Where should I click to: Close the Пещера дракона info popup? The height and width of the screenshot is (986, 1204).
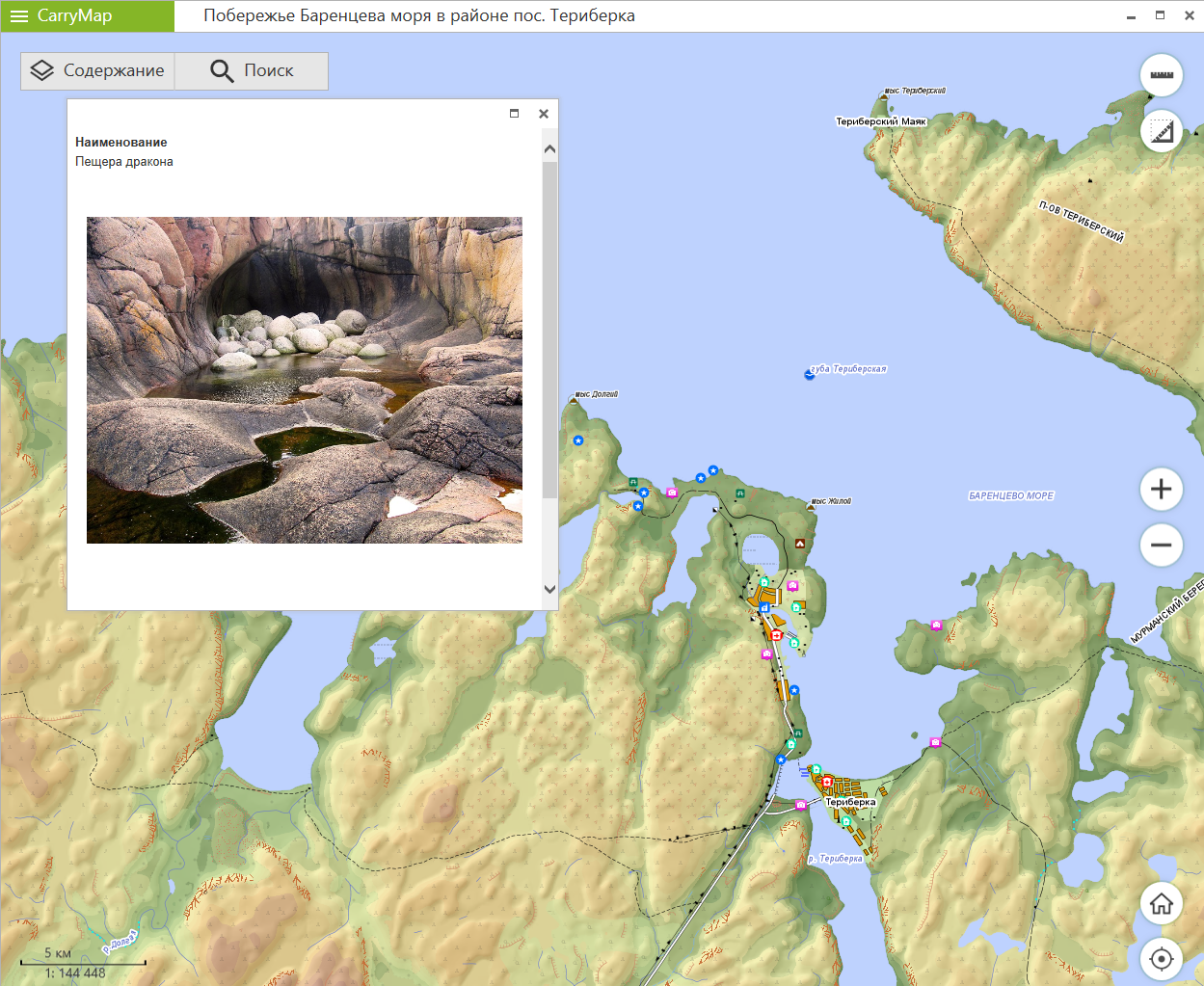pyautogui.click(x=544, y=114)
